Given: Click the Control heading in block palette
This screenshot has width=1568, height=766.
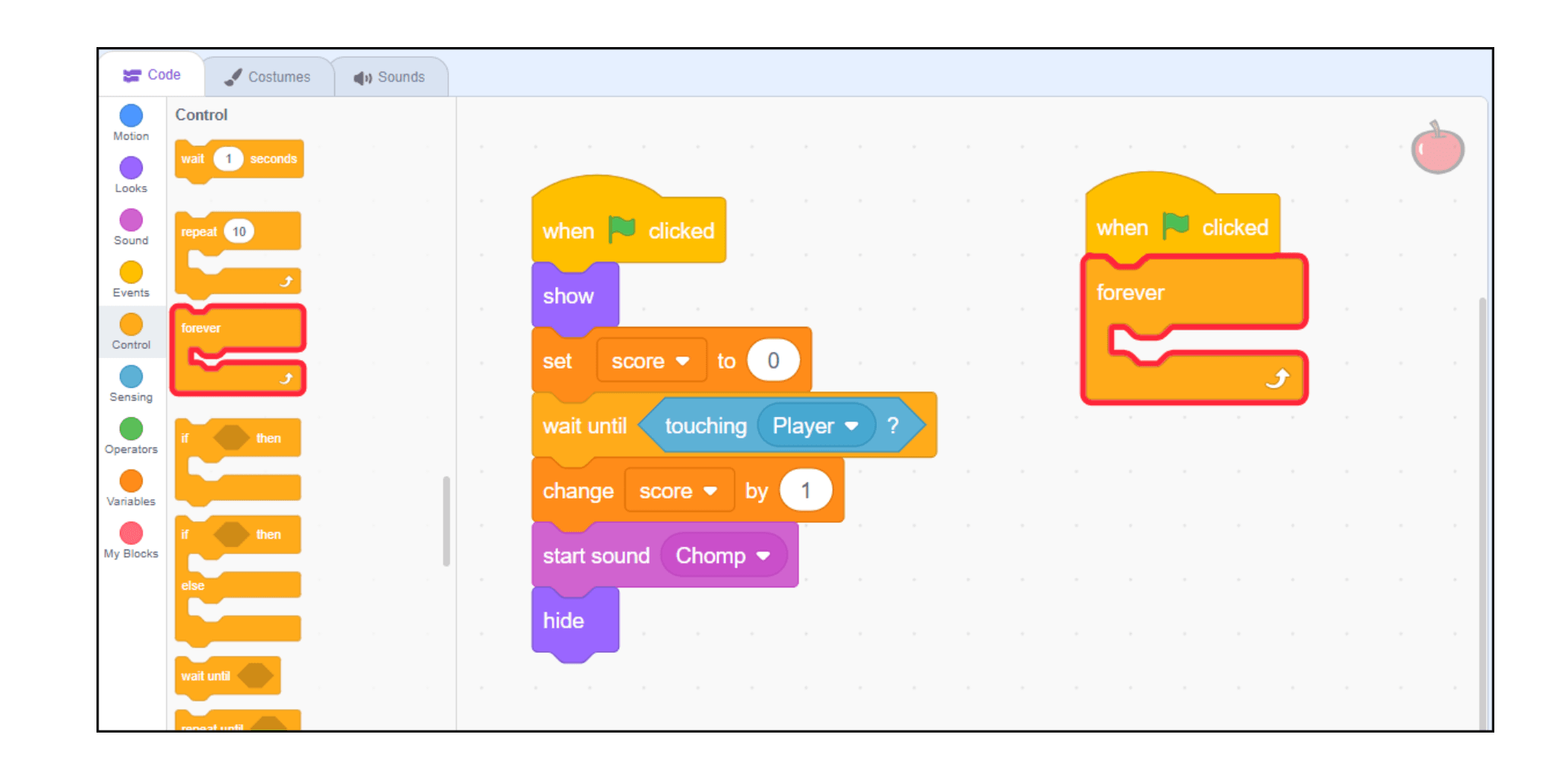Looking at the screenshot, I should (201, 115).
